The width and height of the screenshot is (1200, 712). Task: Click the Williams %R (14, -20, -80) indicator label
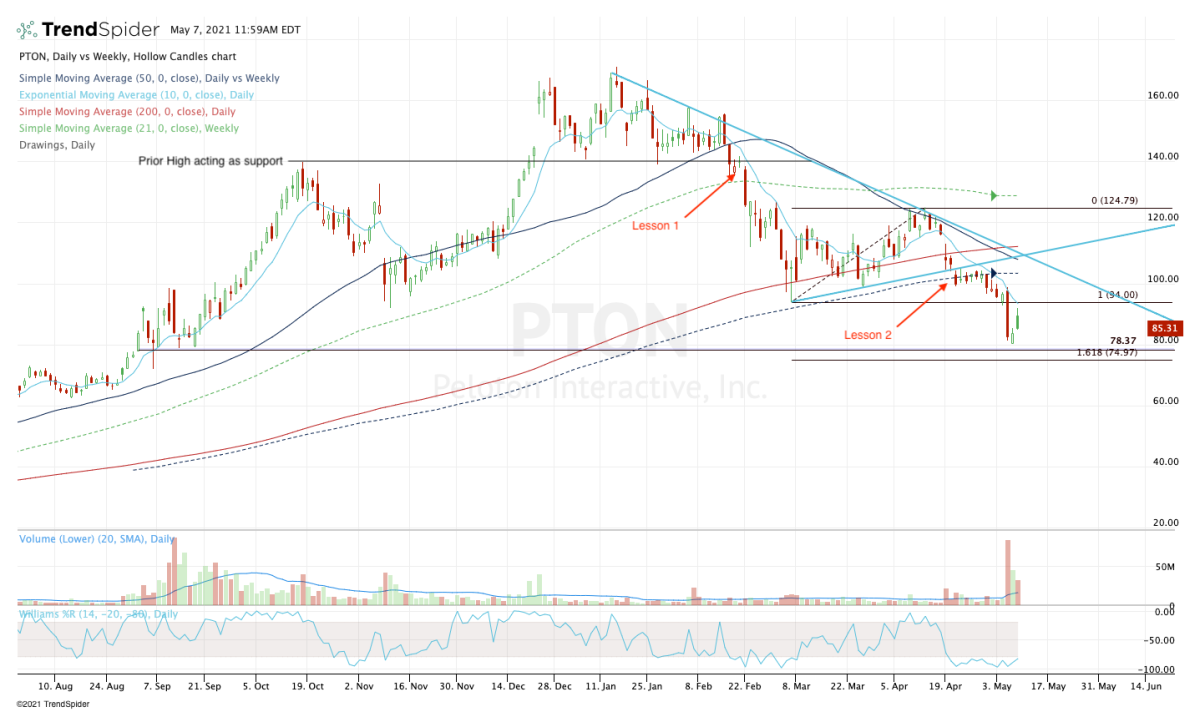(x=98, y=614)
